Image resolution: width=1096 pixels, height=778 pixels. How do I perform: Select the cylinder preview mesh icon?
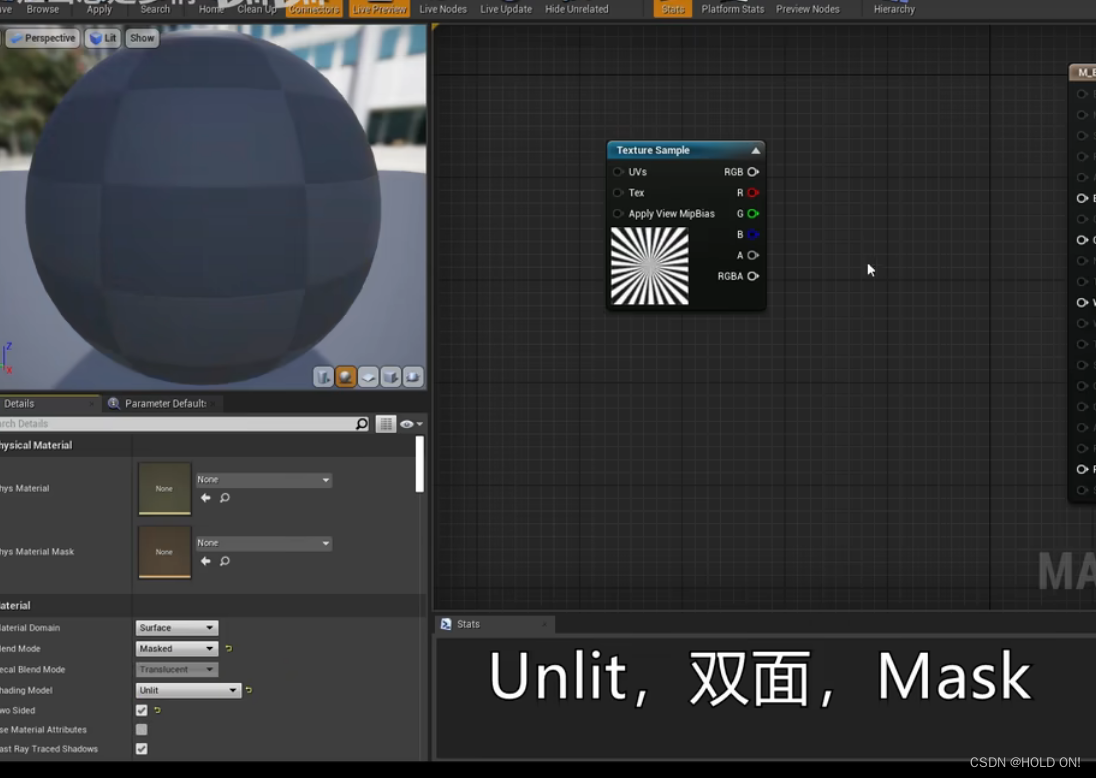tap(323, 377)
